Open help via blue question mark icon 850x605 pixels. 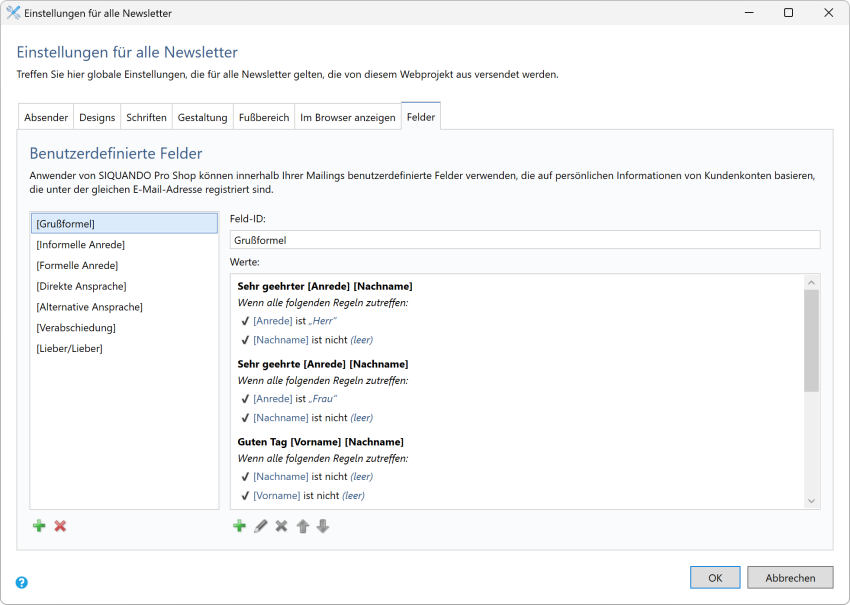click(x=22, y=582)
